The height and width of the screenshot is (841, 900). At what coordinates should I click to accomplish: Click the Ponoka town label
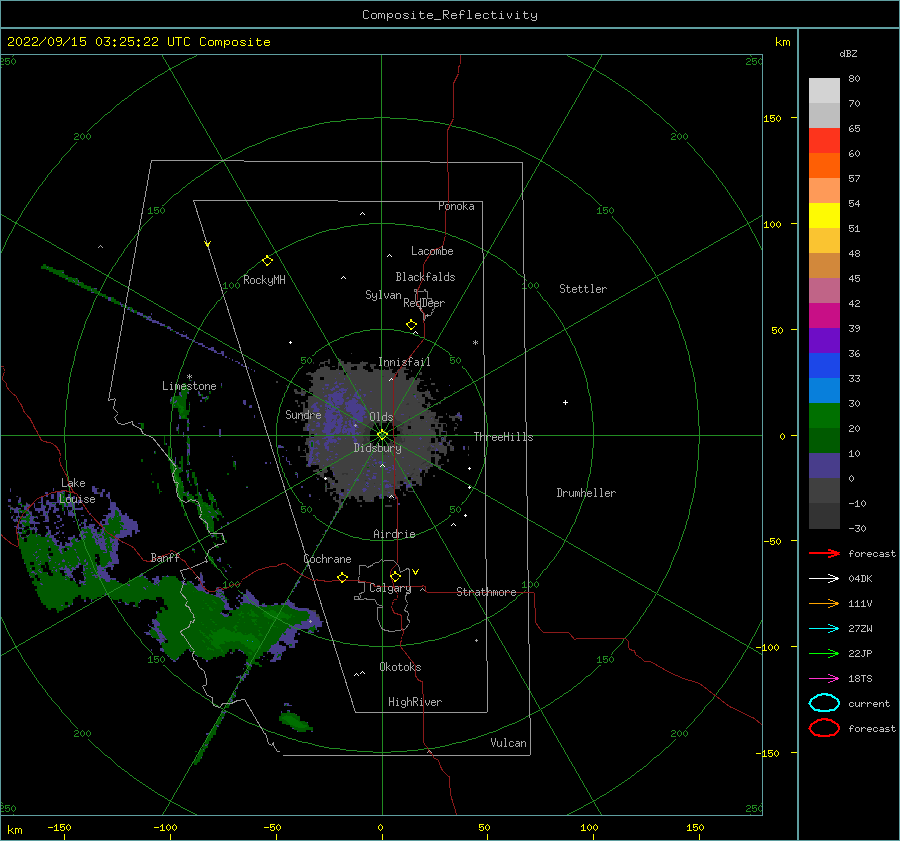(x=456, y=206)
